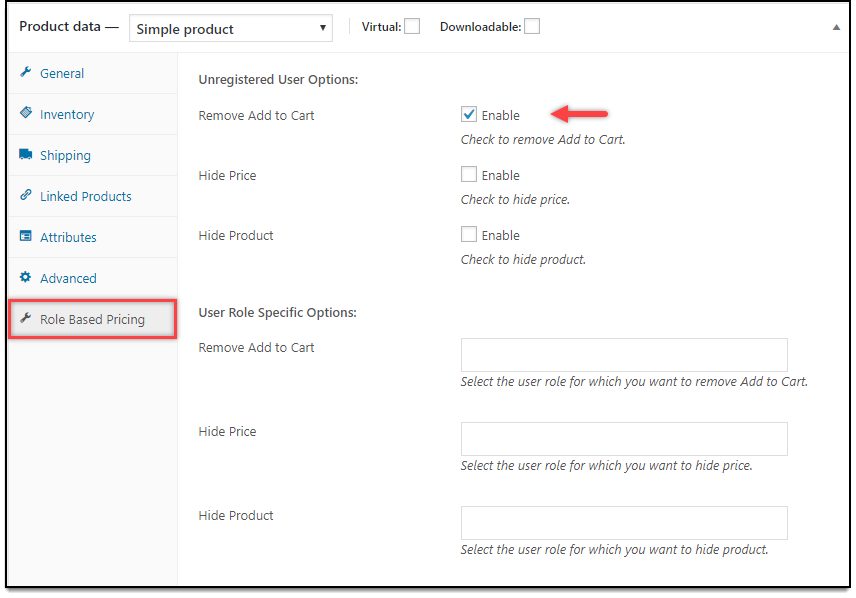
Task: Enable Hide Price for unregistered users
Action: (x=469, y=175)
